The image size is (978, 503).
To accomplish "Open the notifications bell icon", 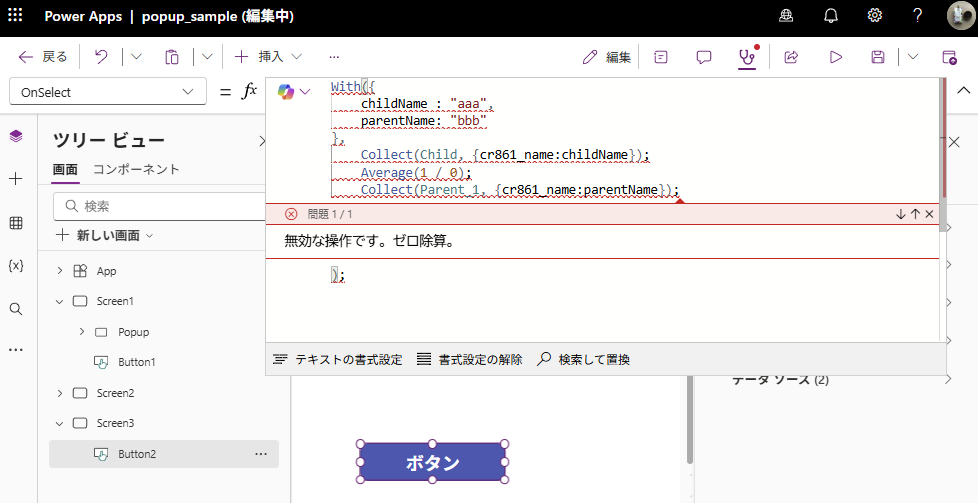I will [831, 15].
